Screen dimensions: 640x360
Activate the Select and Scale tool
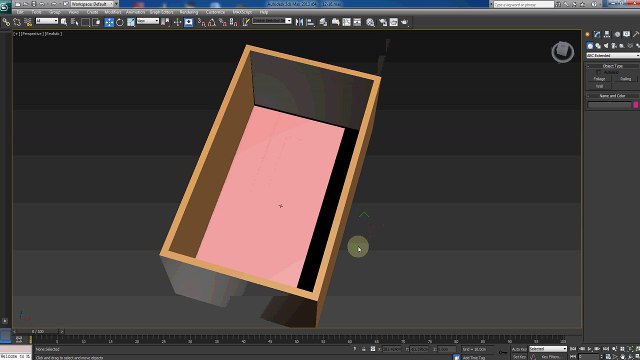[131, 22]
